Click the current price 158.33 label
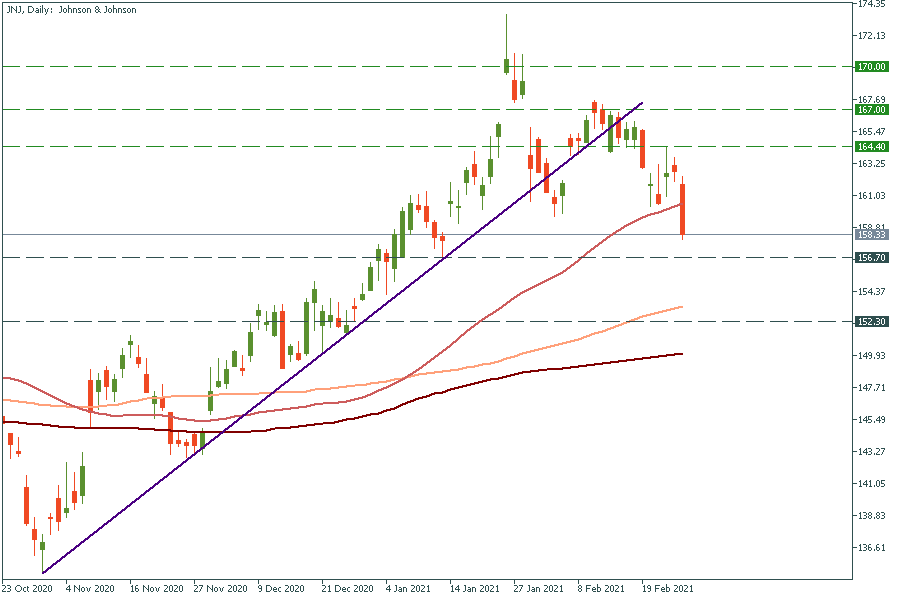This screenshot has width=900, height=600. [871, 234]
